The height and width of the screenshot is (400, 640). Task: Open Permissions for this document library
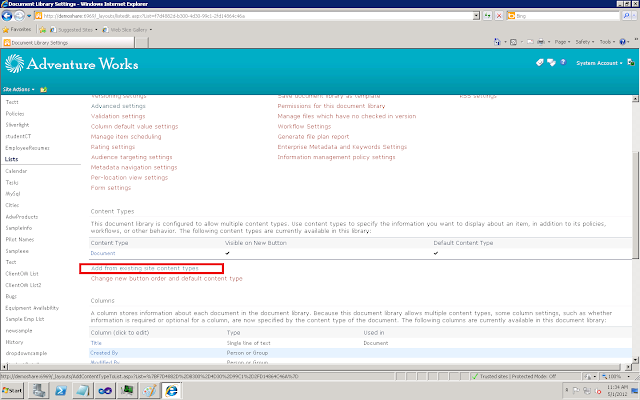tap(331, 106)
